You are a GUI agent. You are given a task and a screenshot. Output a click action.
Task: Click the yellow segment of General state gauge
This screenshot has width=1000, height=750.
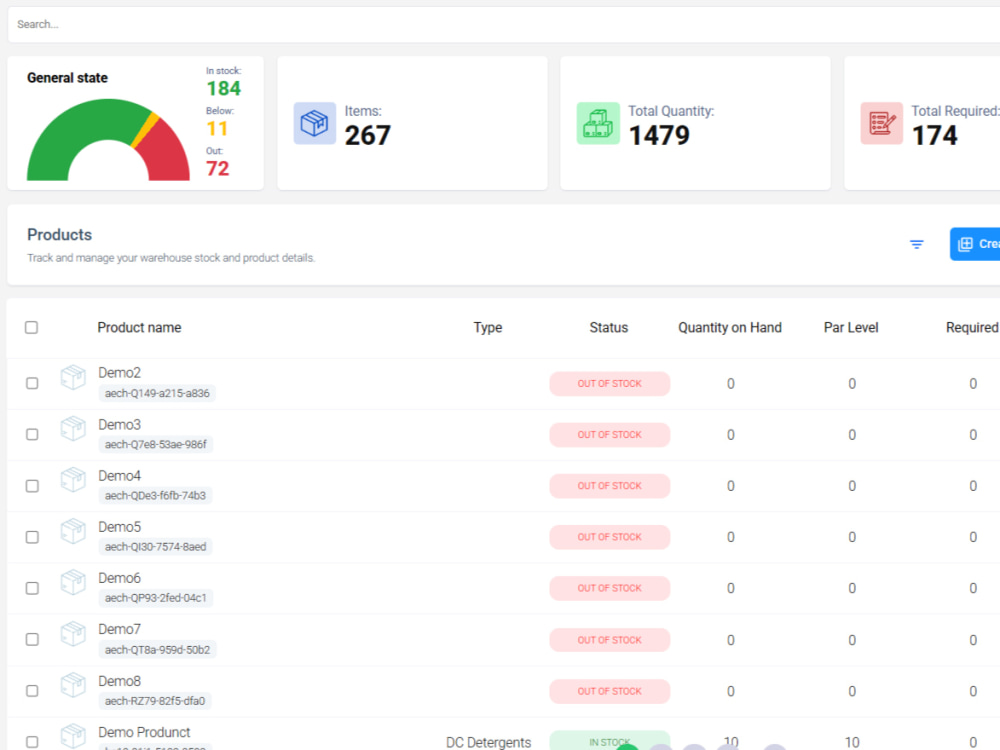tap(145, 129)
